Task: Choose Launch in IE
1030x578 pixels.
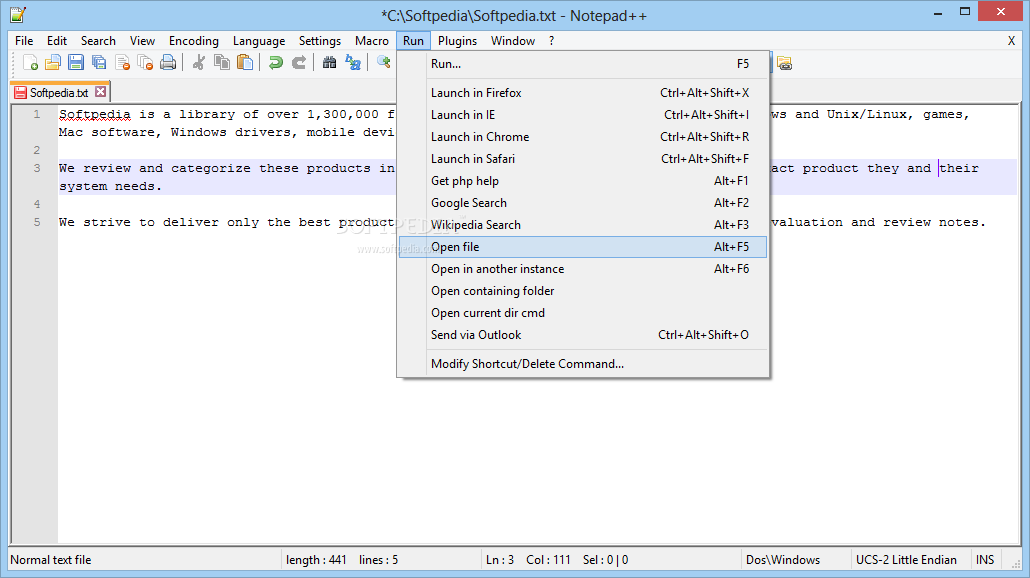Action: [583, 115]
